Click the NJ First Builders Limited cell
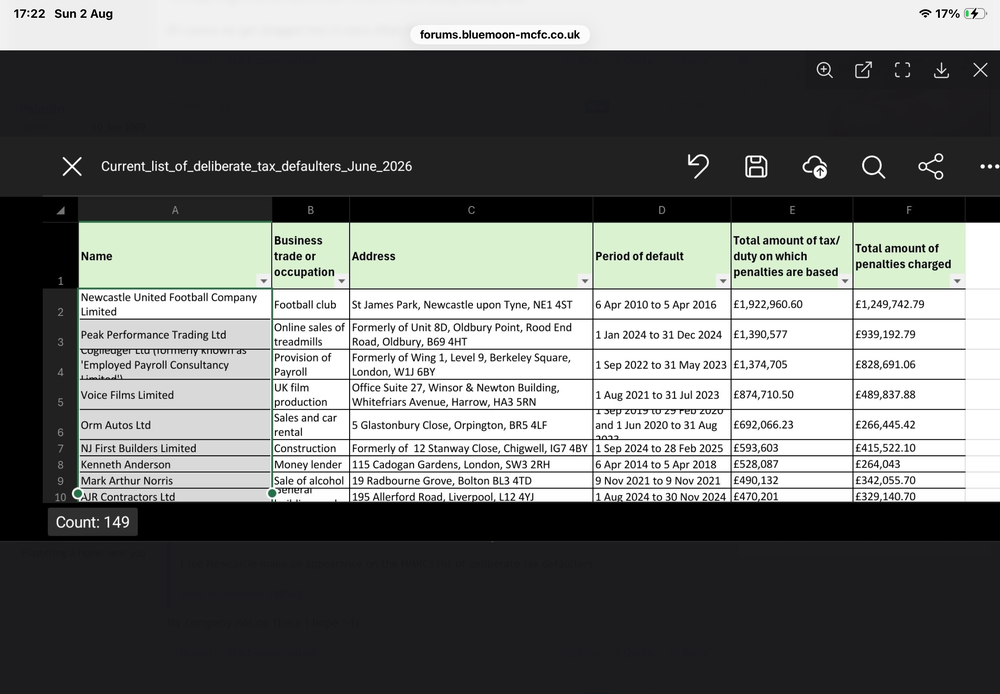The width and height of the screenshot is (1000, 694). (175, 448)
